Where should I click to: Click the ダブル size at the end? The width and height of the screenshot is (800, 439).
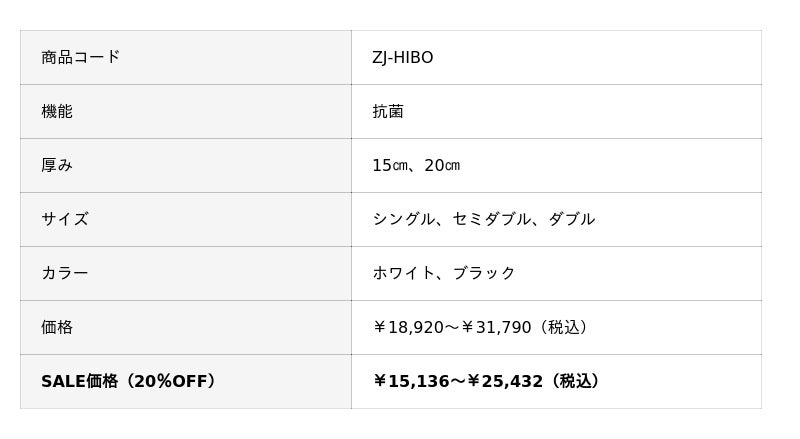coord(571,219)
